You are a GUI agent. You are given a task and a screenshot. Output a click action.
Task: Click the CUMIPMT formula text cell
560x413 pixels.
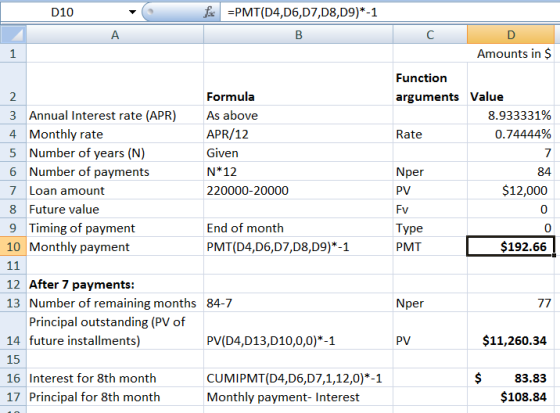[x=299, y=378]
